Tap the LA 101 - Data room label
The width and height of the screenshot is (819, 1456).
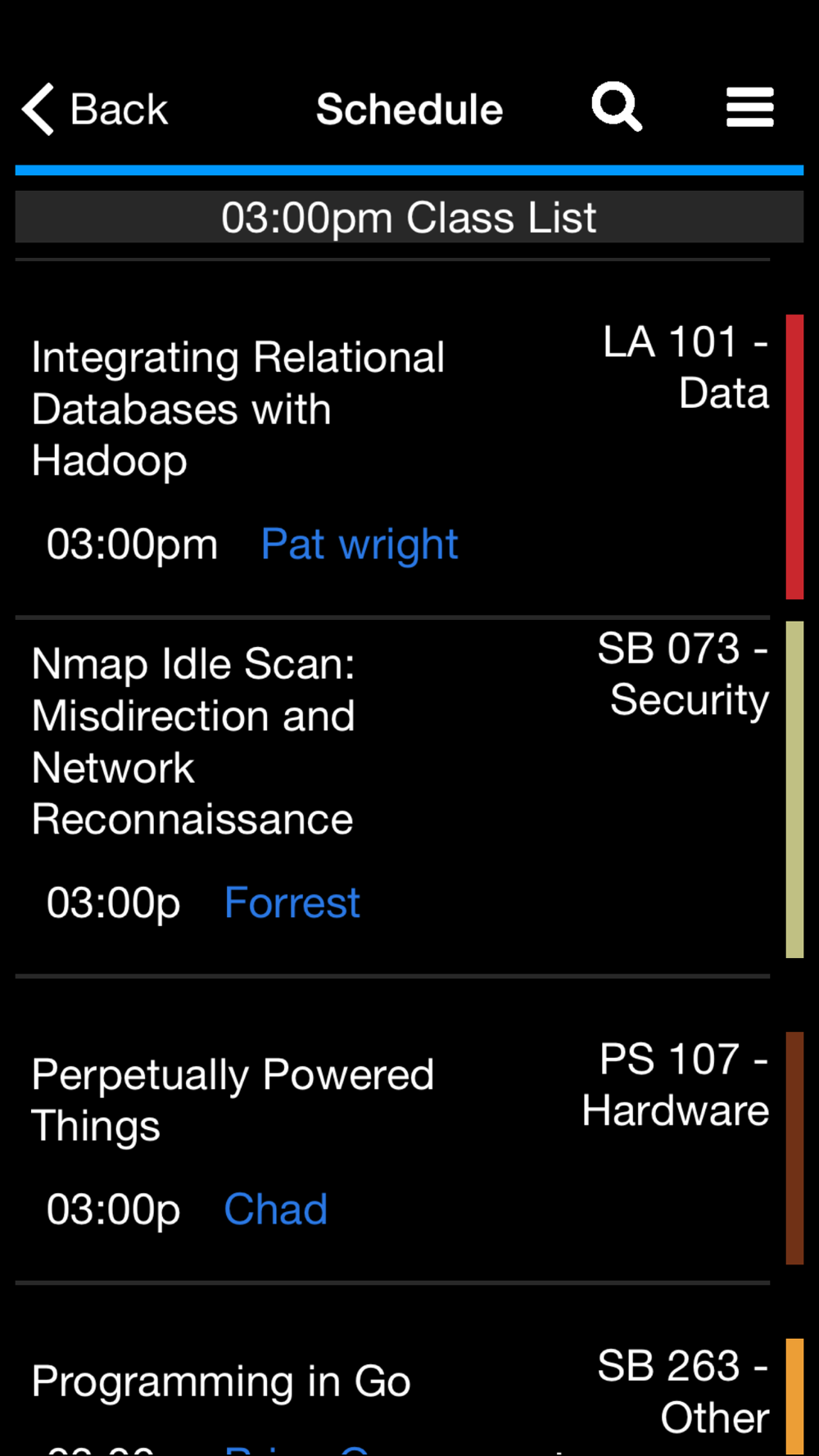686,367
